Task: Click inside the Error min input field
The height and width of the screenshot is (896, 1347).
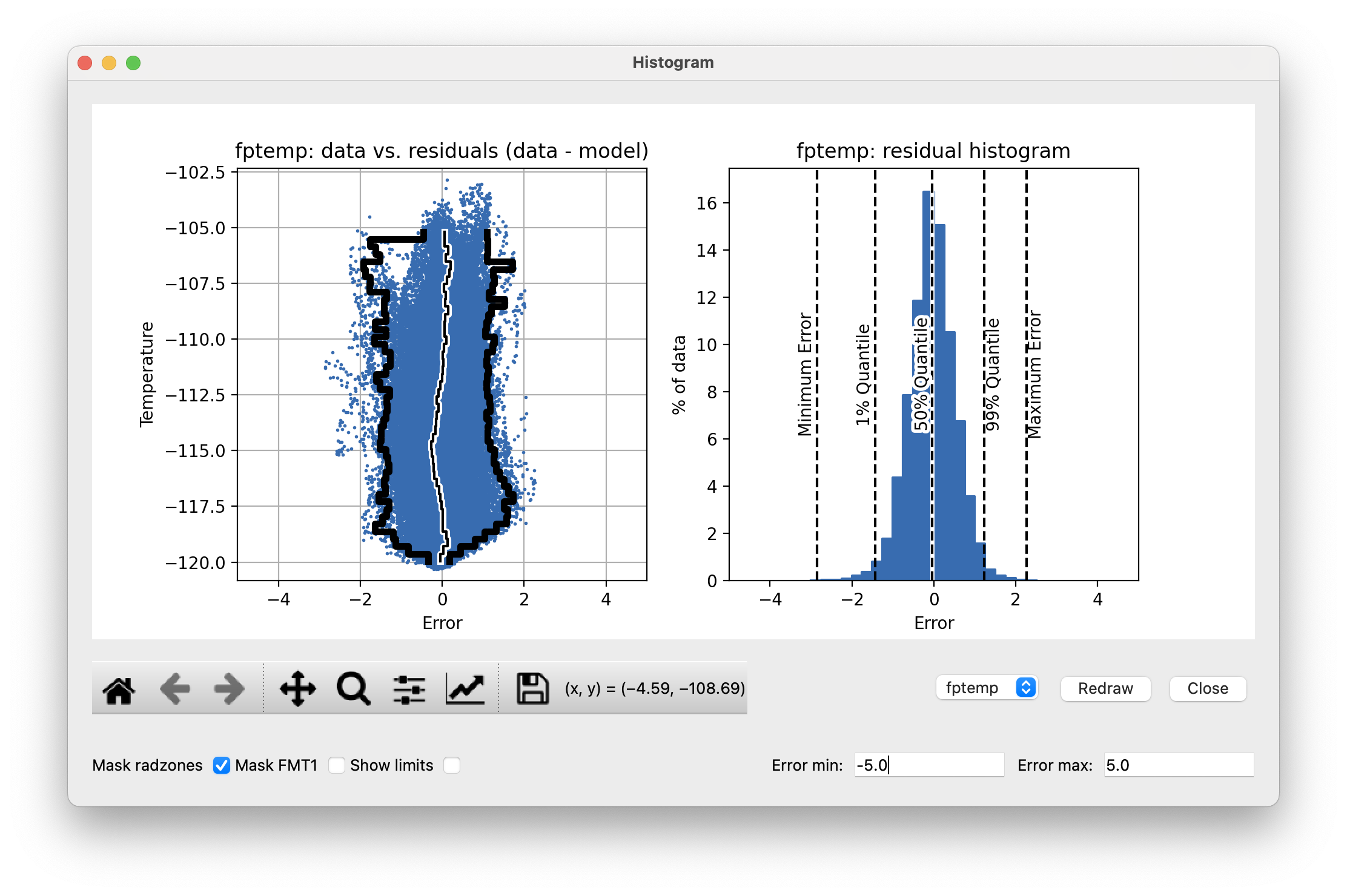Action: (x=930, y=765)
